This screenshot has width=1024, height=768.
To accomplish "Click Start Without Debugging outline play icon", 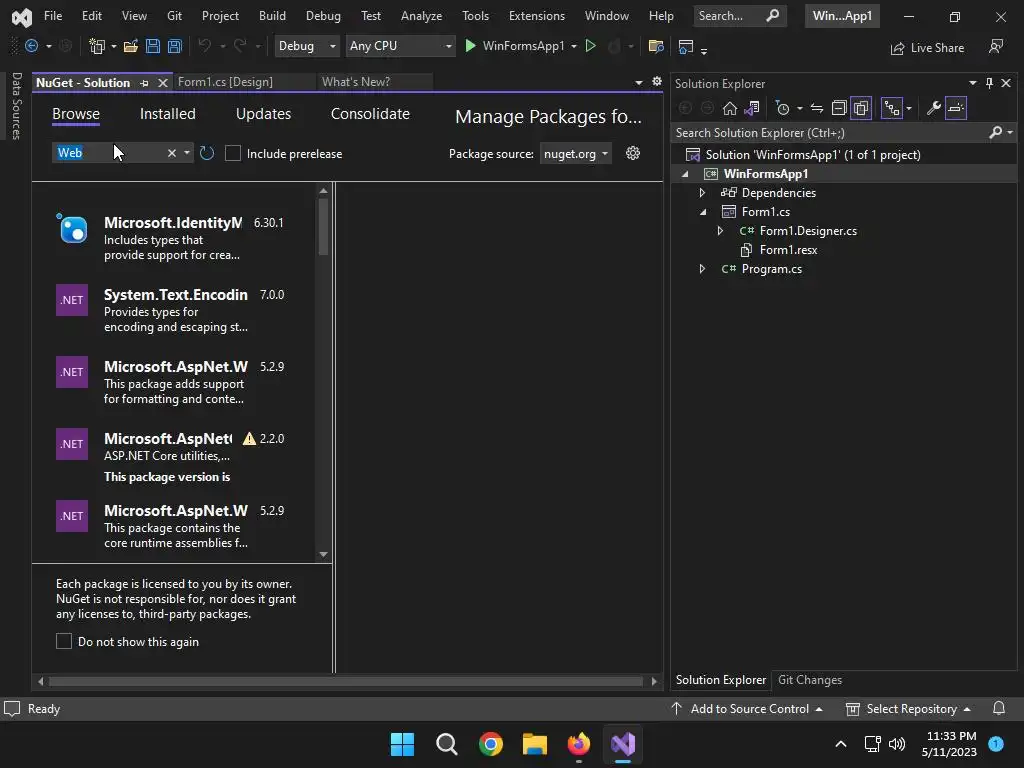I will click(x=590, y=46).
